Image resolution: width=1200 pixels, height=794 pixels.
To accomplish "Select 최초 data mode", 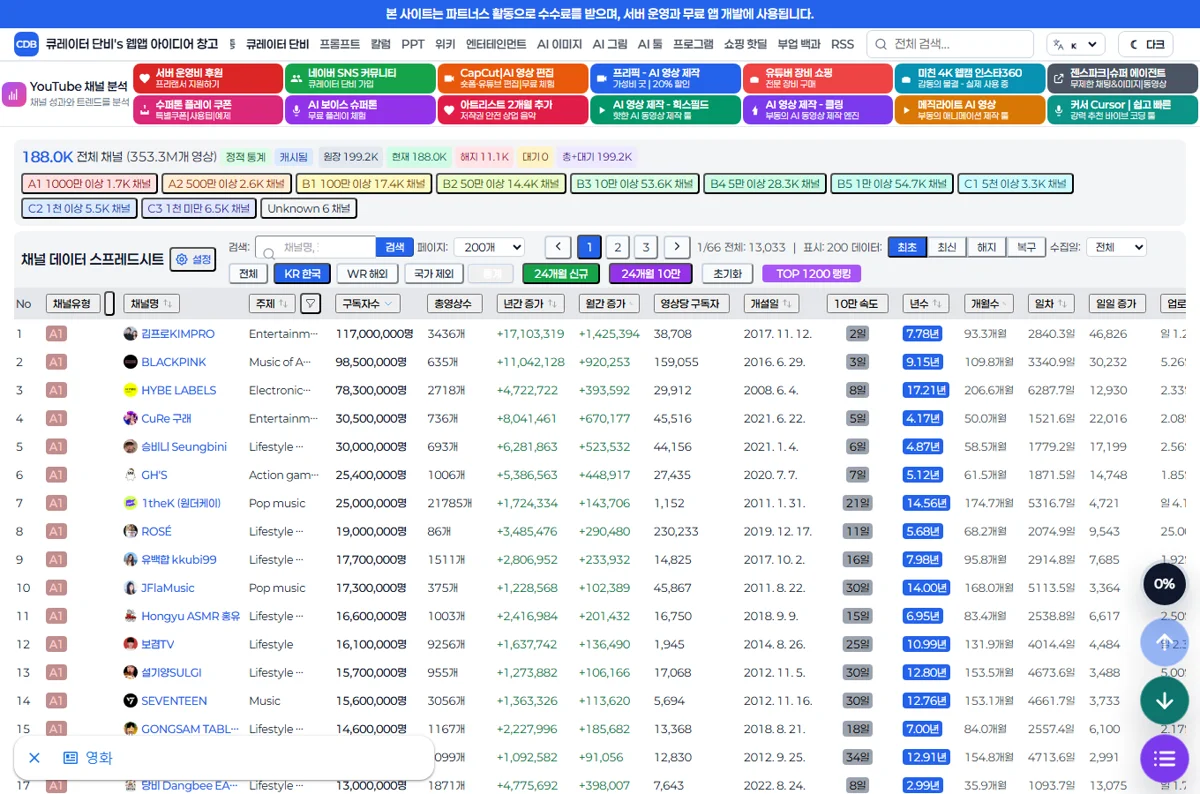I will pyautogui.click(x=907, y=247).
